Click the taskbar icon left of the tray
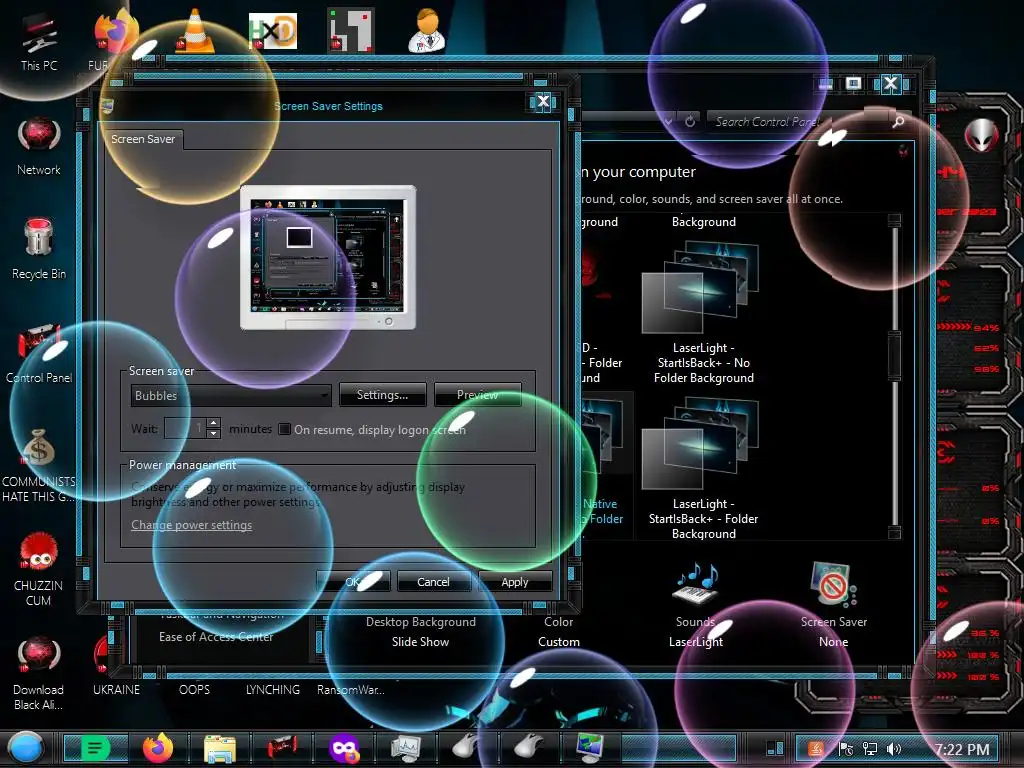1024x768 pixels. tap(775, 748)
